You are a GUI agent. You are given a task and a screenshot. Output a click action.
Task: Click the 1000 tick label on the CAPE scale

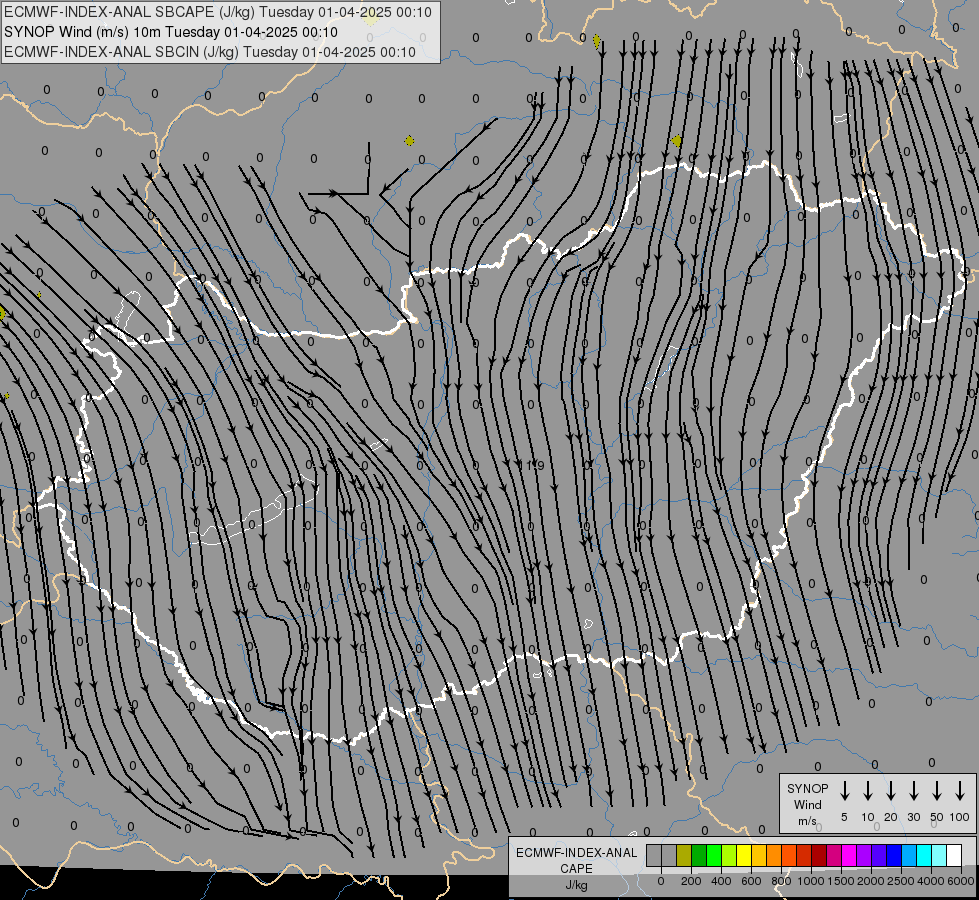(810, 881)
